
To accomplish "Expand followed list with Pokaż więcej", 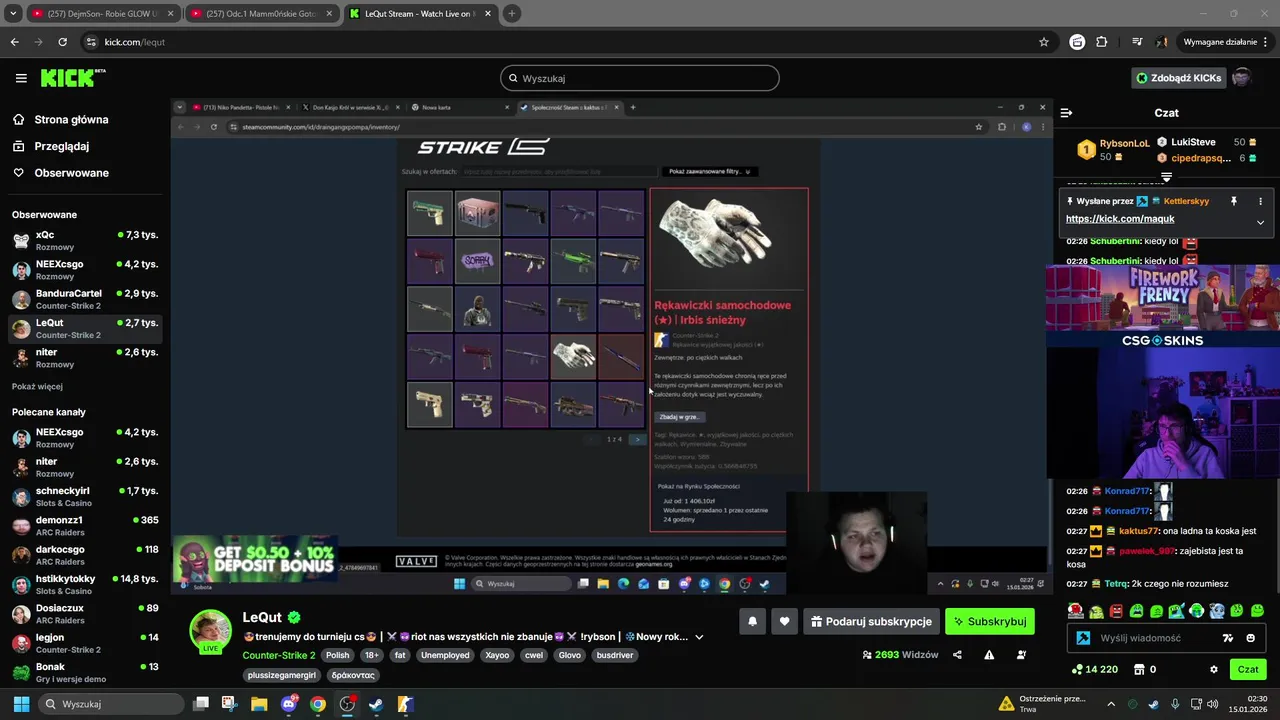I will (x=37, y=386).
